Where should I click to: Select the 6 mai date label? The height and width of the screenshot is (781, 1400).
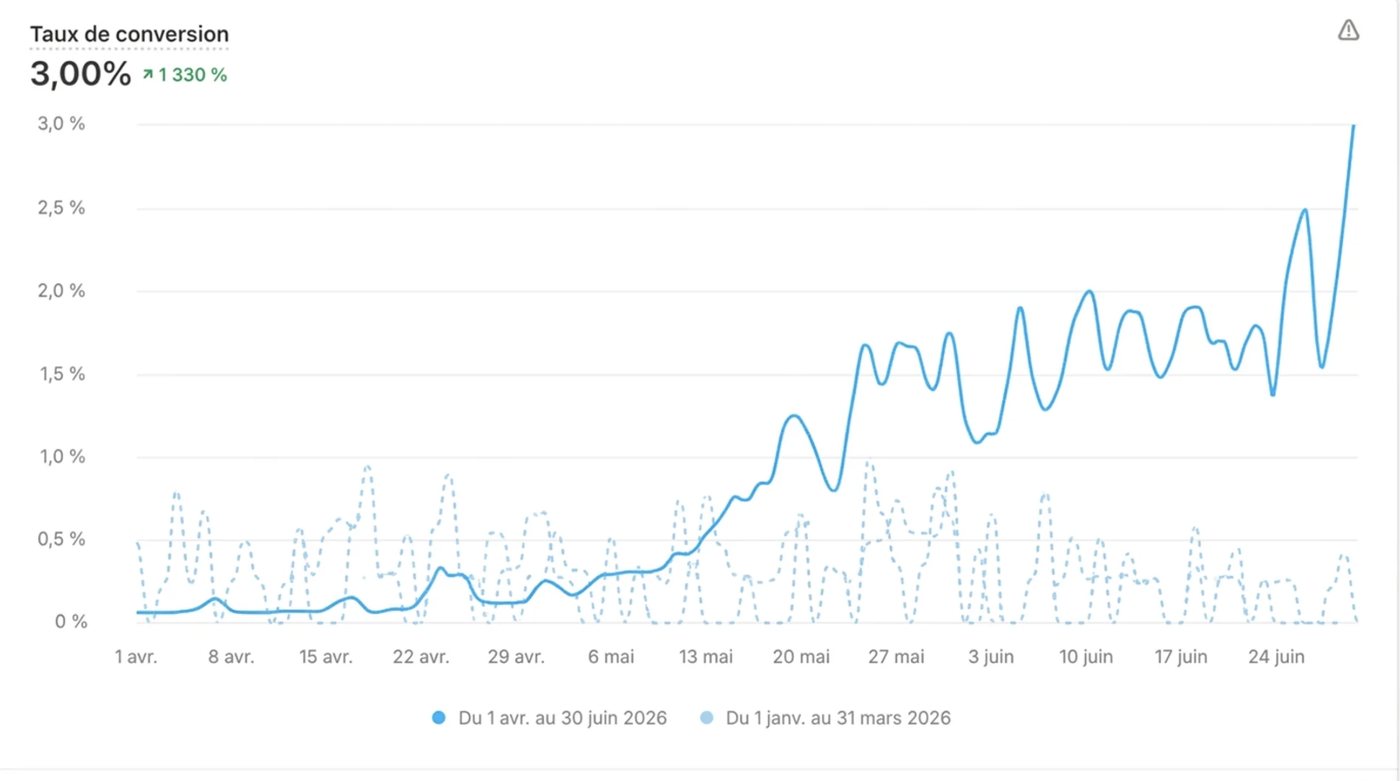(611, 657)
